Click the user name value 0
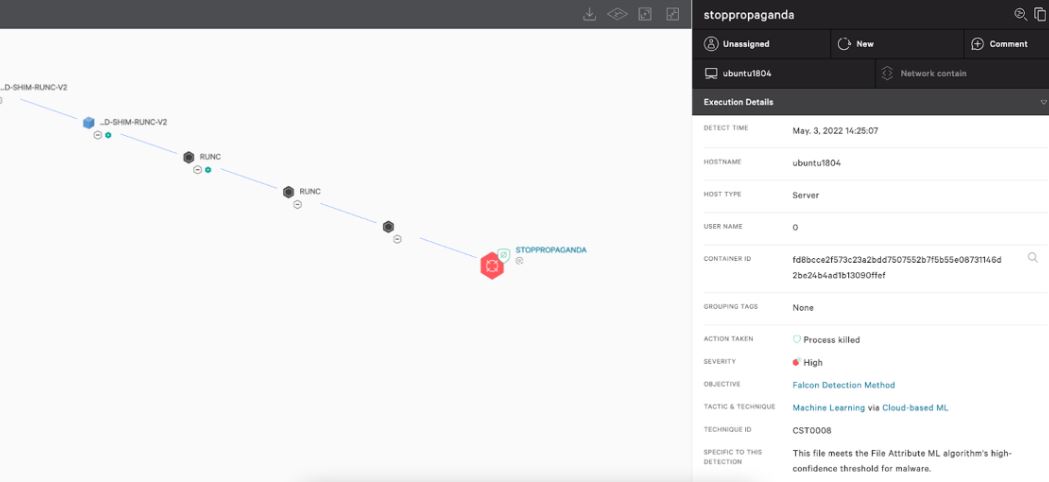 (x=795, y=228)
